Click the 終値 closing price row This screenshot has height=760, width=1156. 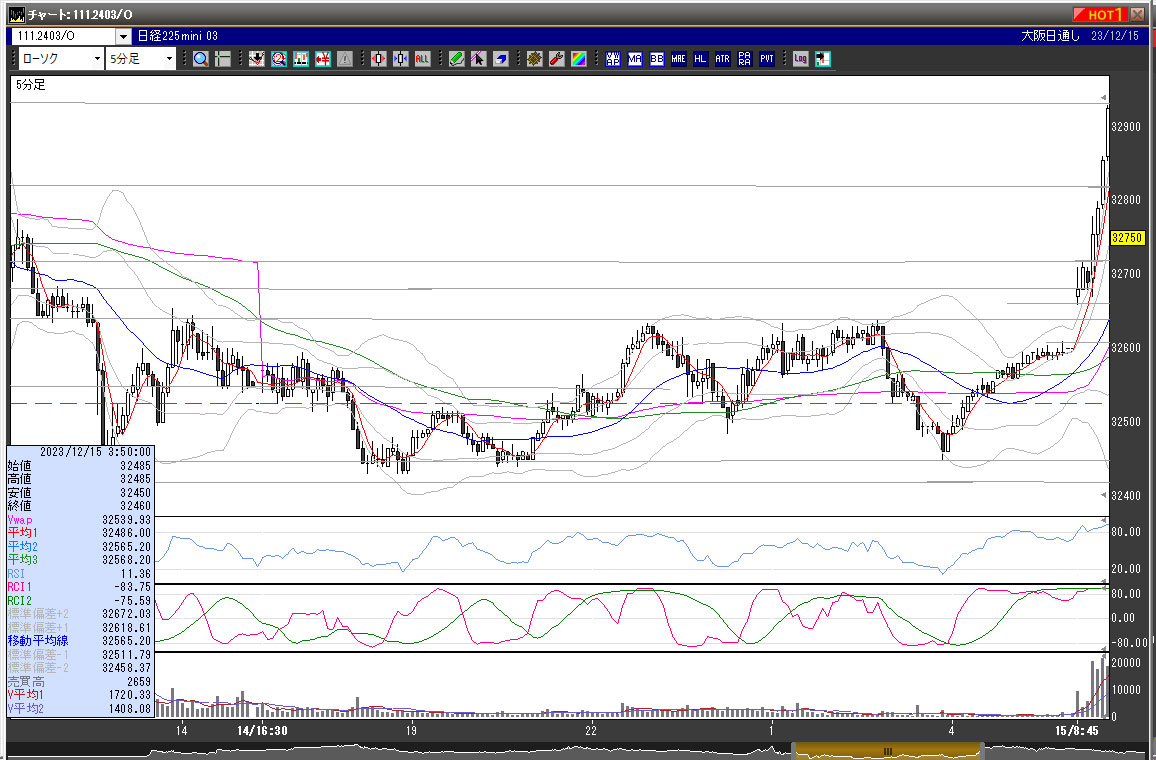[x=79, y=506]
